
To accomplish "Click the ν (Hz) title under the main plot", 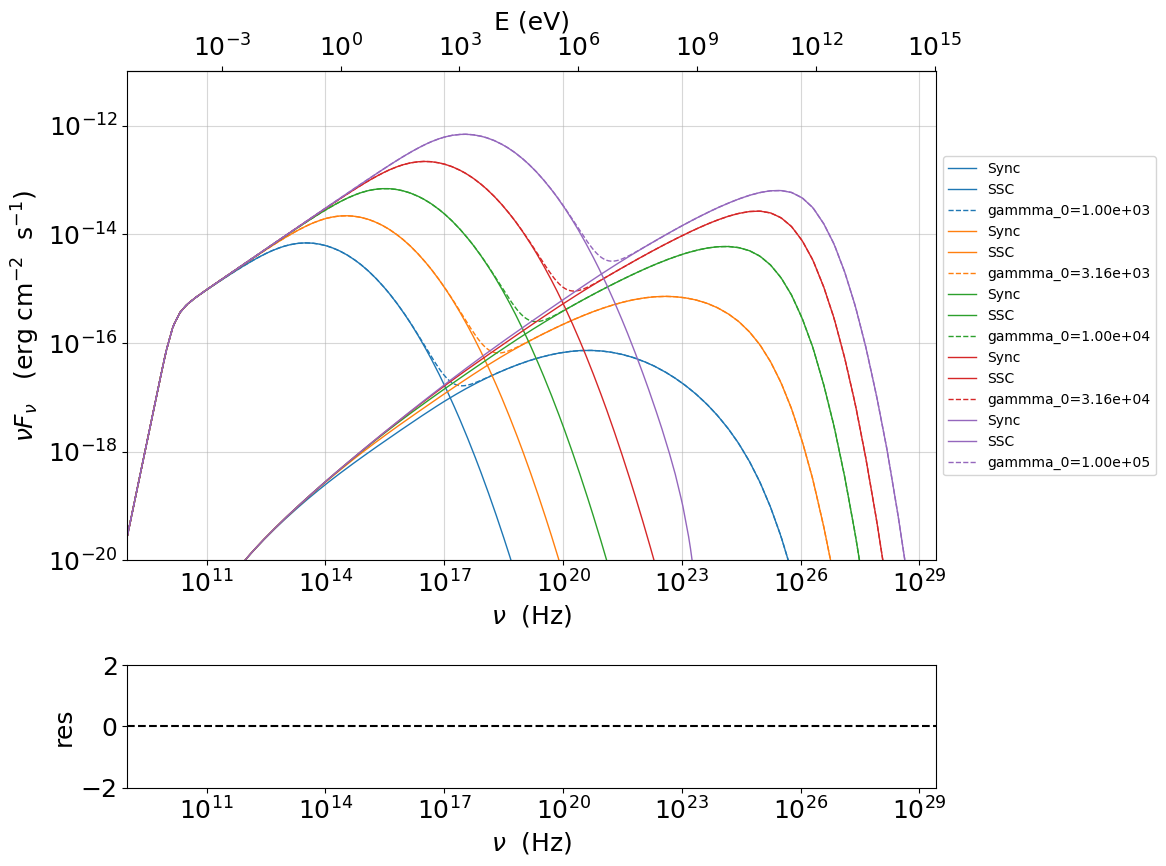I will 532,615.
